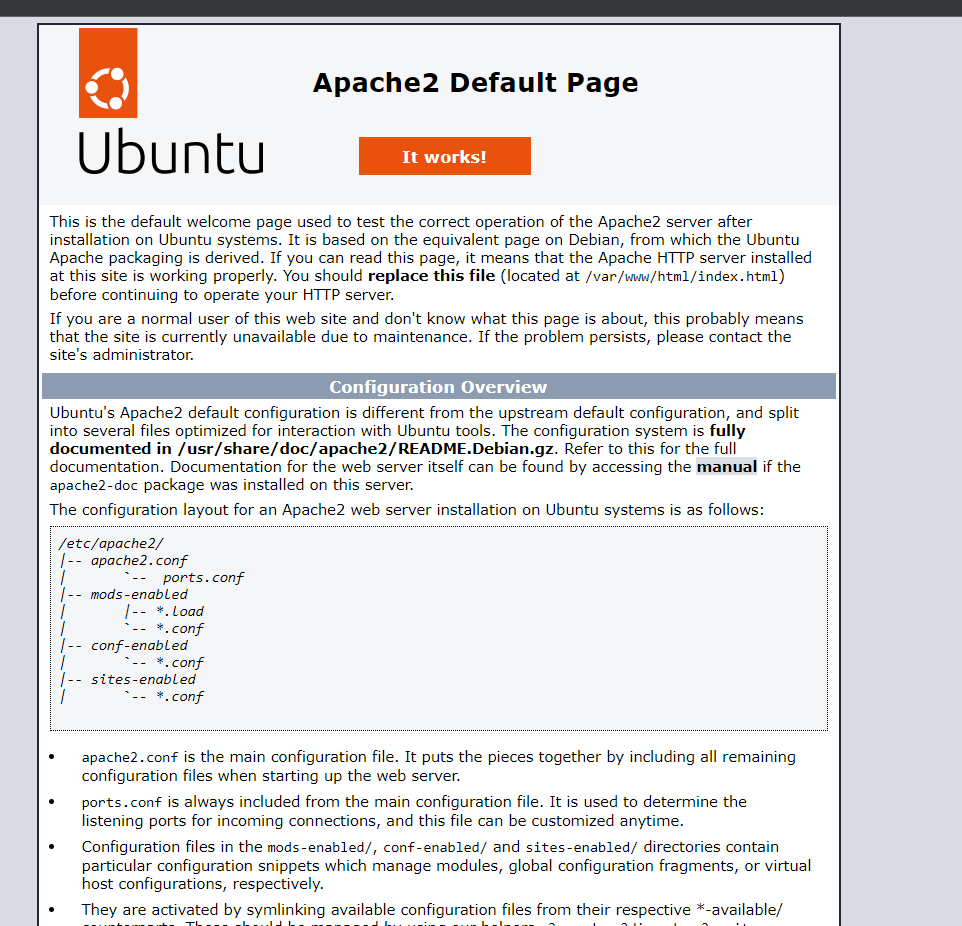The width and height of the screenshot is (962, 926).
Task: Click the 'fully' bold word in overview
Action: [728, 431]
